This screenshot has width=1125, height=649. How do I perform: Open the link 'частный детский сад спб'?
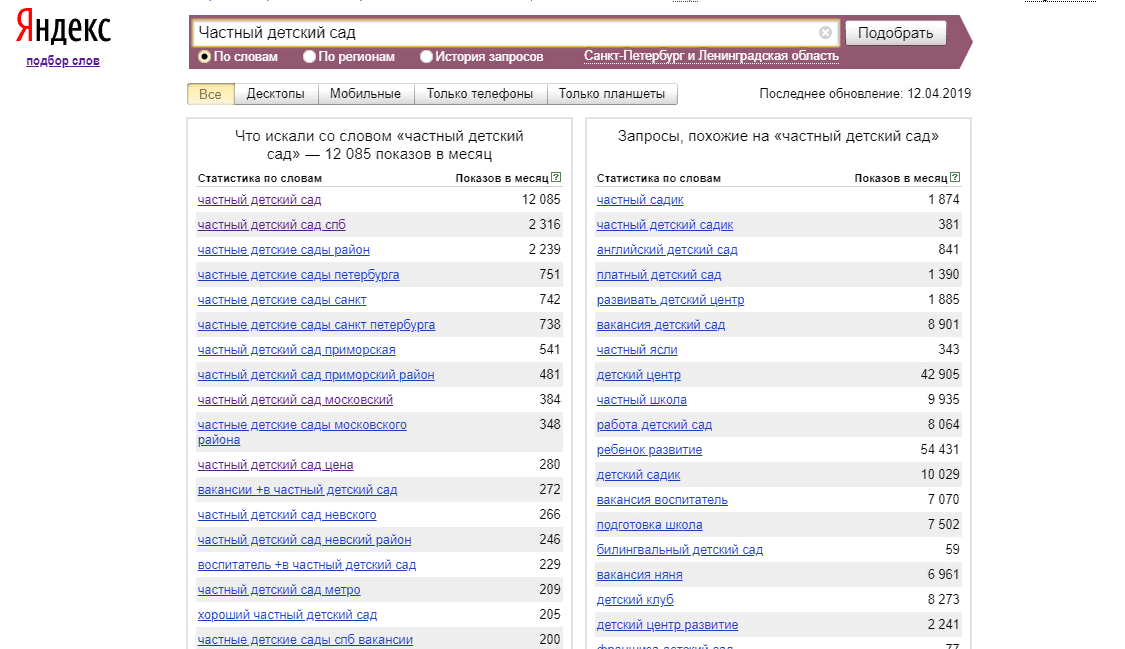[272, 224]
